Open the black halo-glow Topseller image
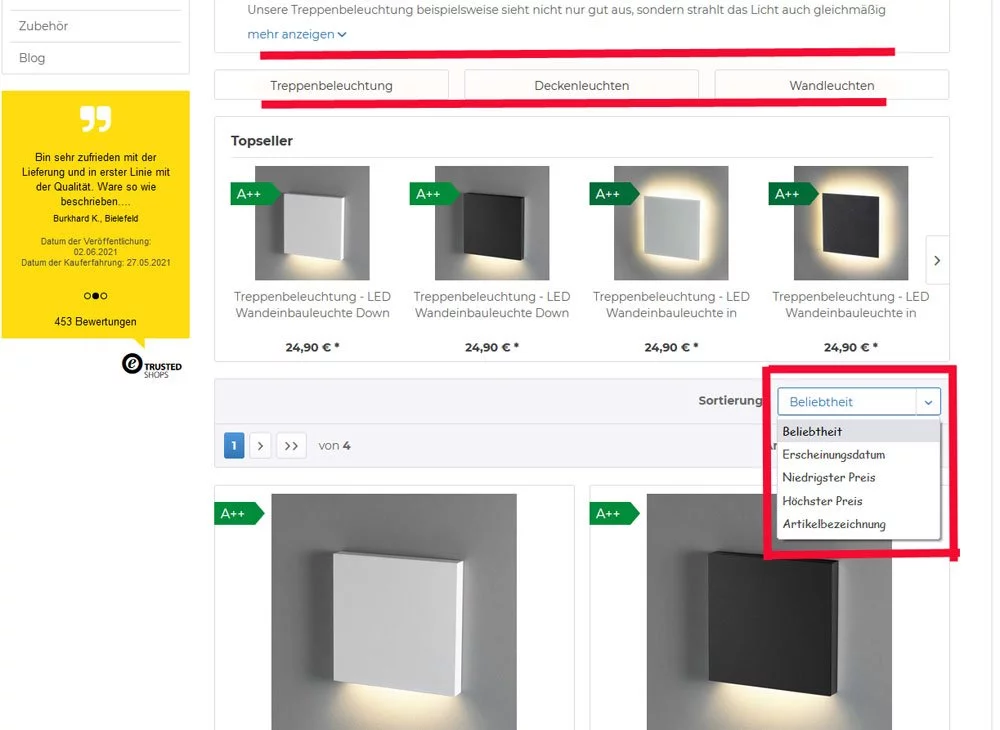Screen dimensions: 1000x730 click(x=851, y=223)
